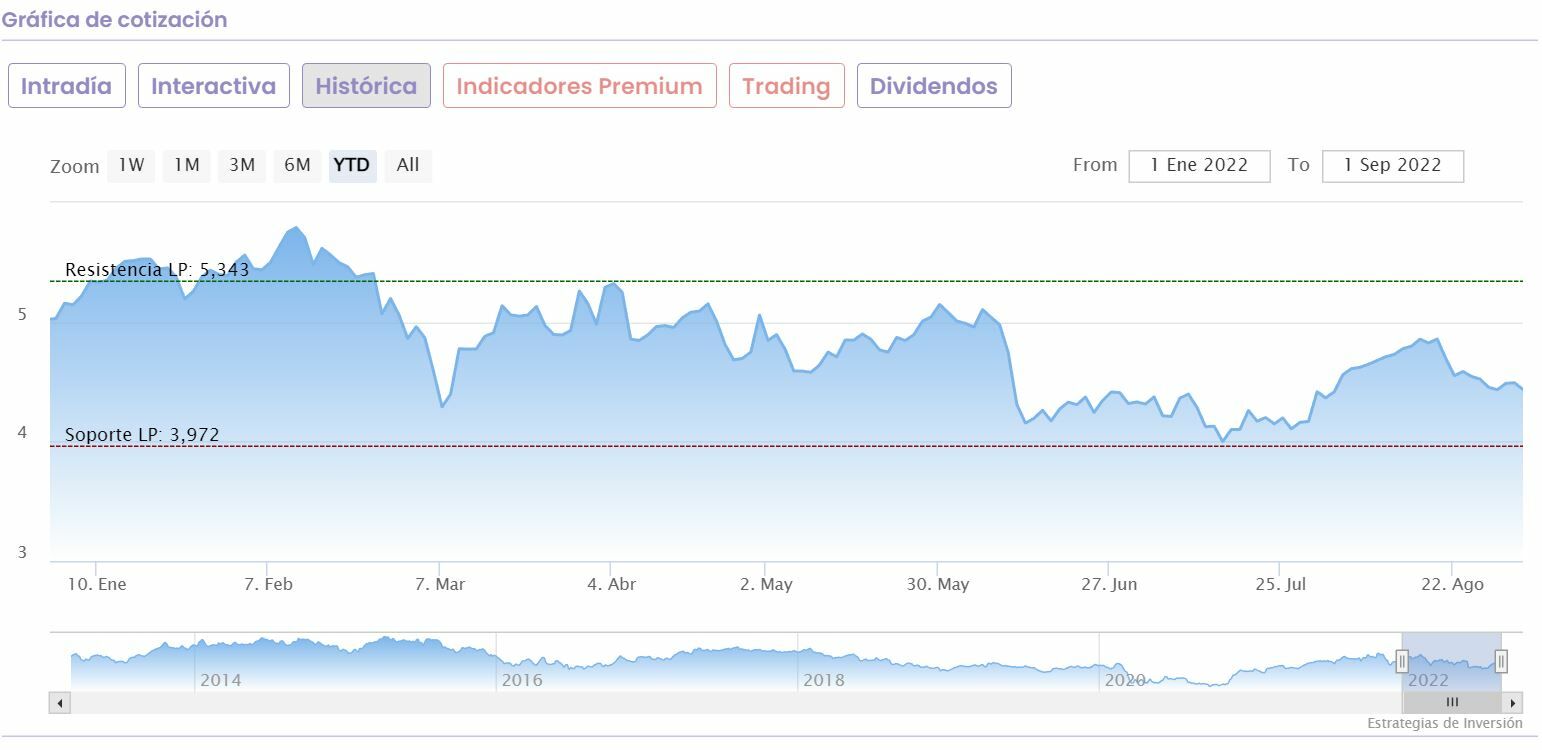Click the From date field

[1199, 166]
